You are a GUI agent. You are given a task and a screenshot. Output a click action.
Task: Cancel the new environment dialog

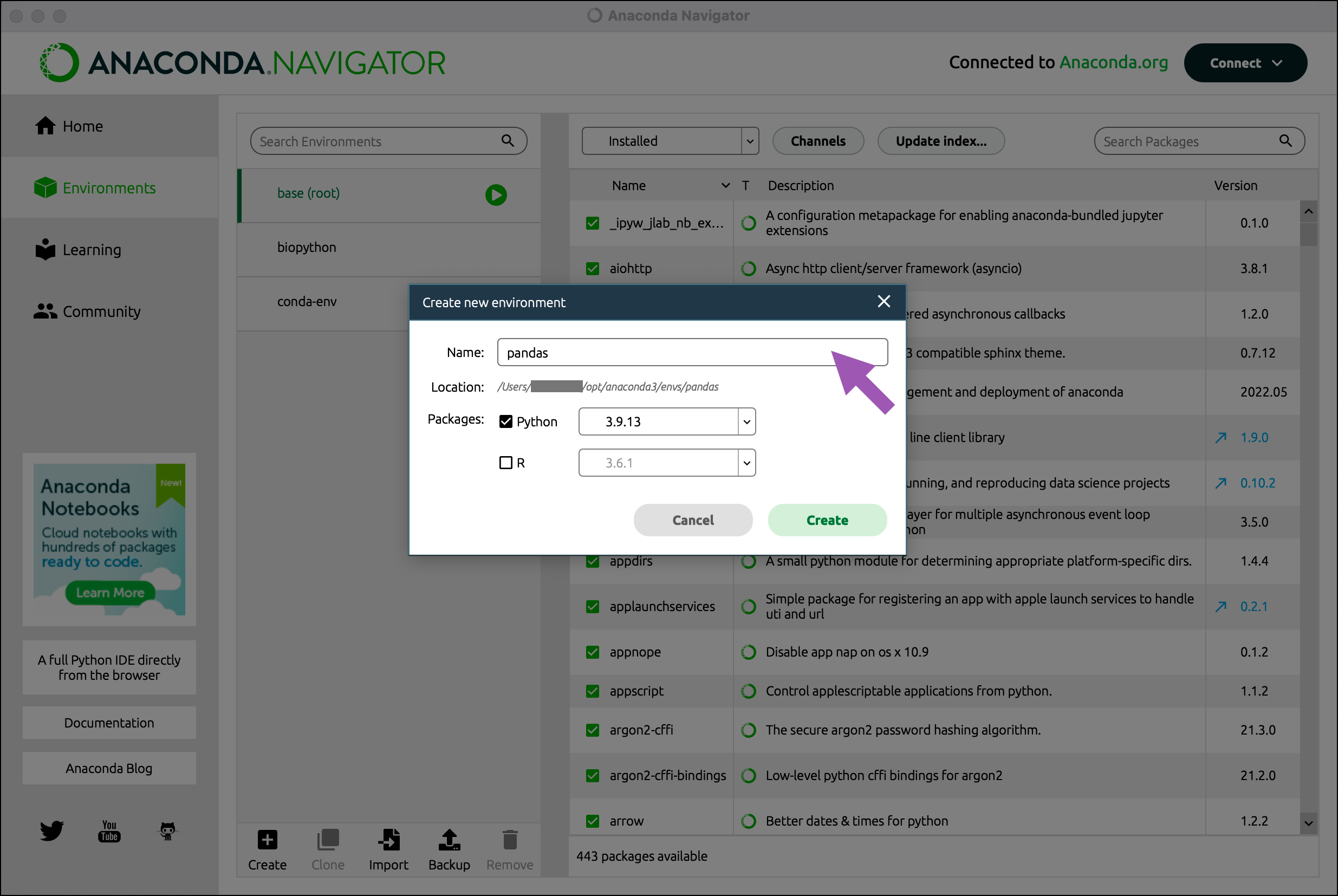(692, 520)
